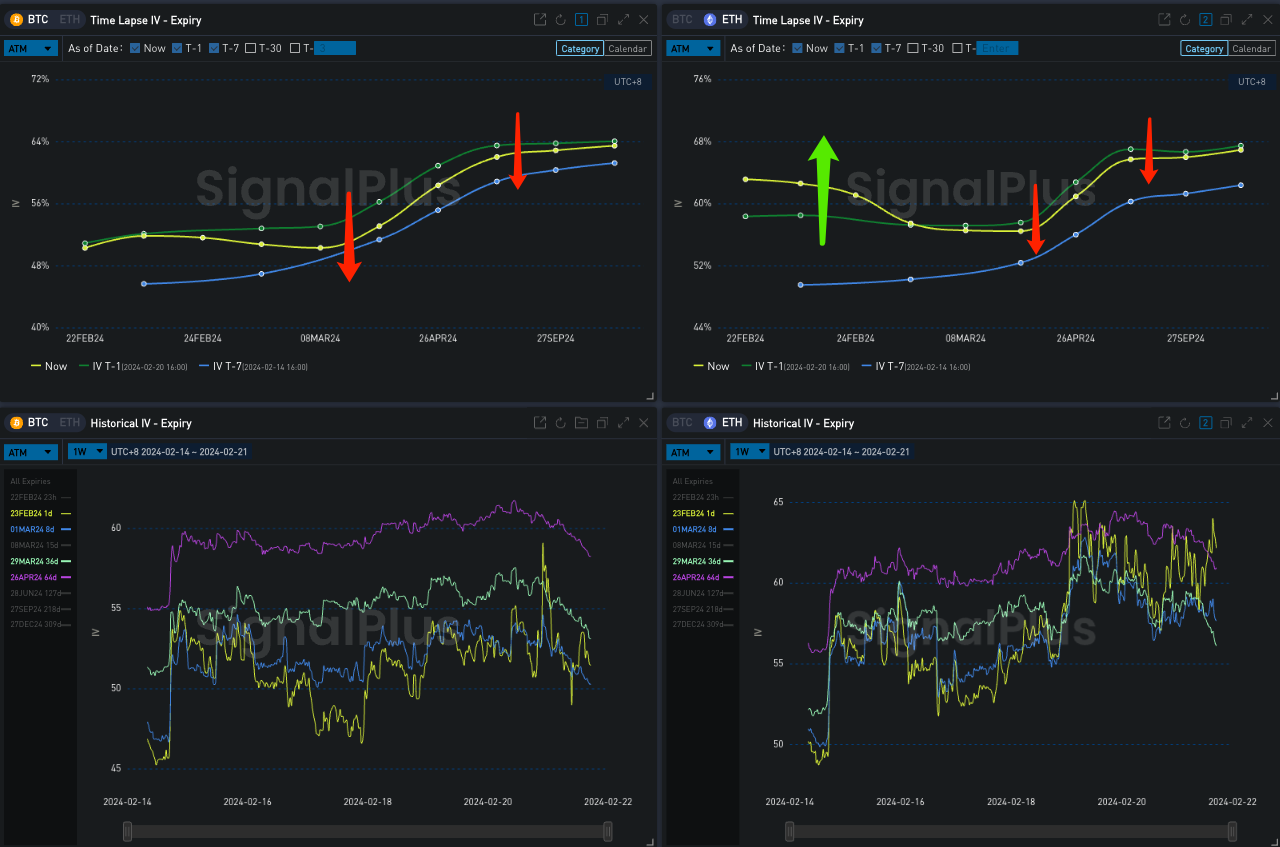Image resolution: width=1280 pixels, height=847 pixels.
Task: Duplicate the ETH Time Lapse IV panel
Action: pyautogui.click(x=1226, y=20)
